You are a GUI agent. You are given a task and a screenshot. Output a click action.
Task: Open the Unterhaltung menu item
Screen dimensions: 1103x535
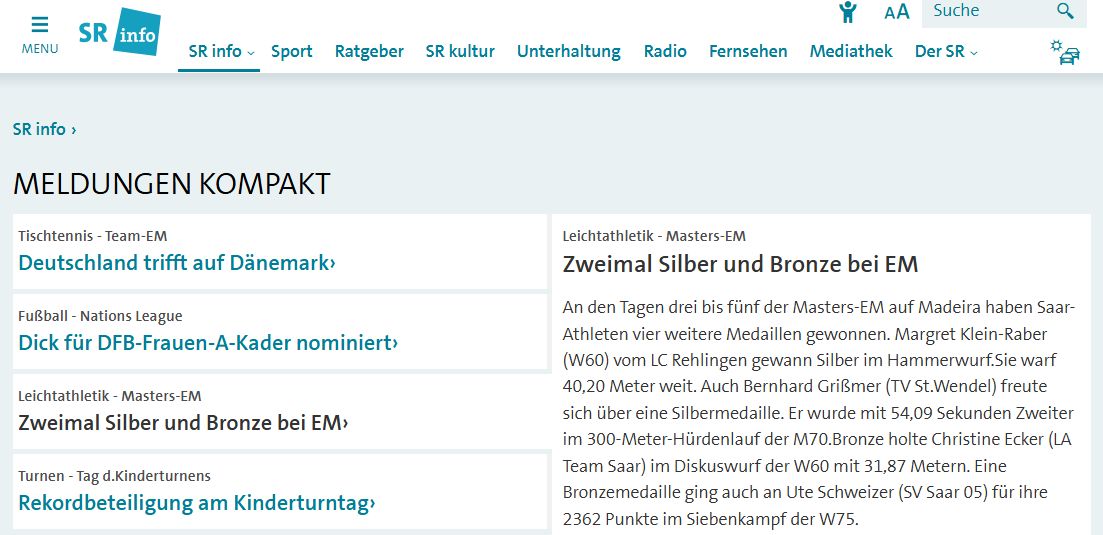568,51
